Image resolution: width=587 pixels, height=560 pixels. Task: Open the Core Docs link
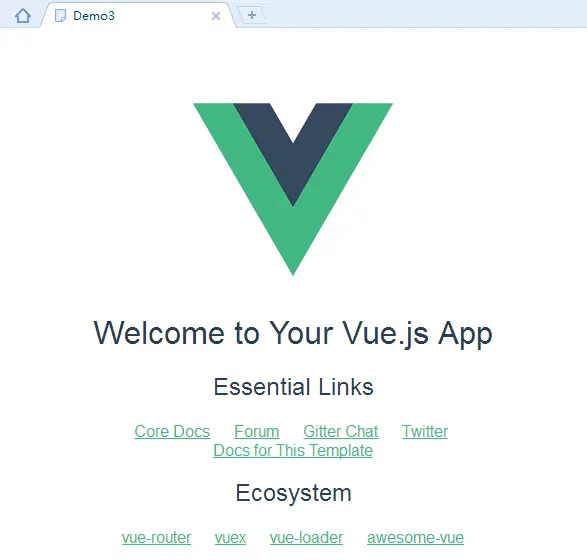coord(172,431)
